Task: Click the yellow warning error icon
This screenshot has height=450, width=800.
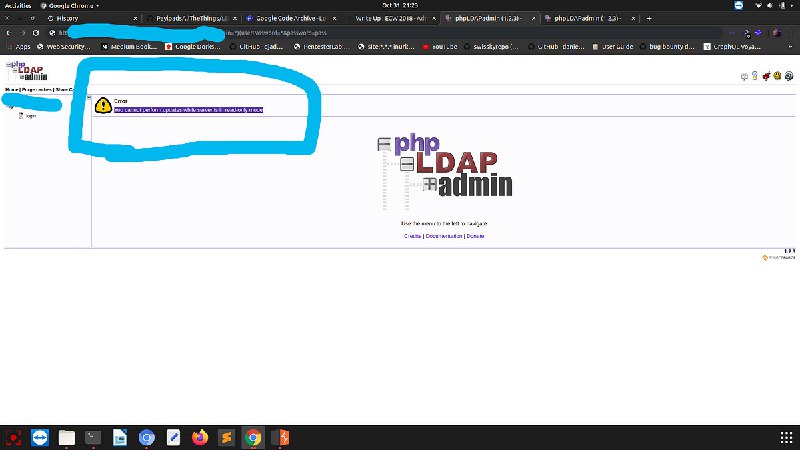Action: coord(103,105)
